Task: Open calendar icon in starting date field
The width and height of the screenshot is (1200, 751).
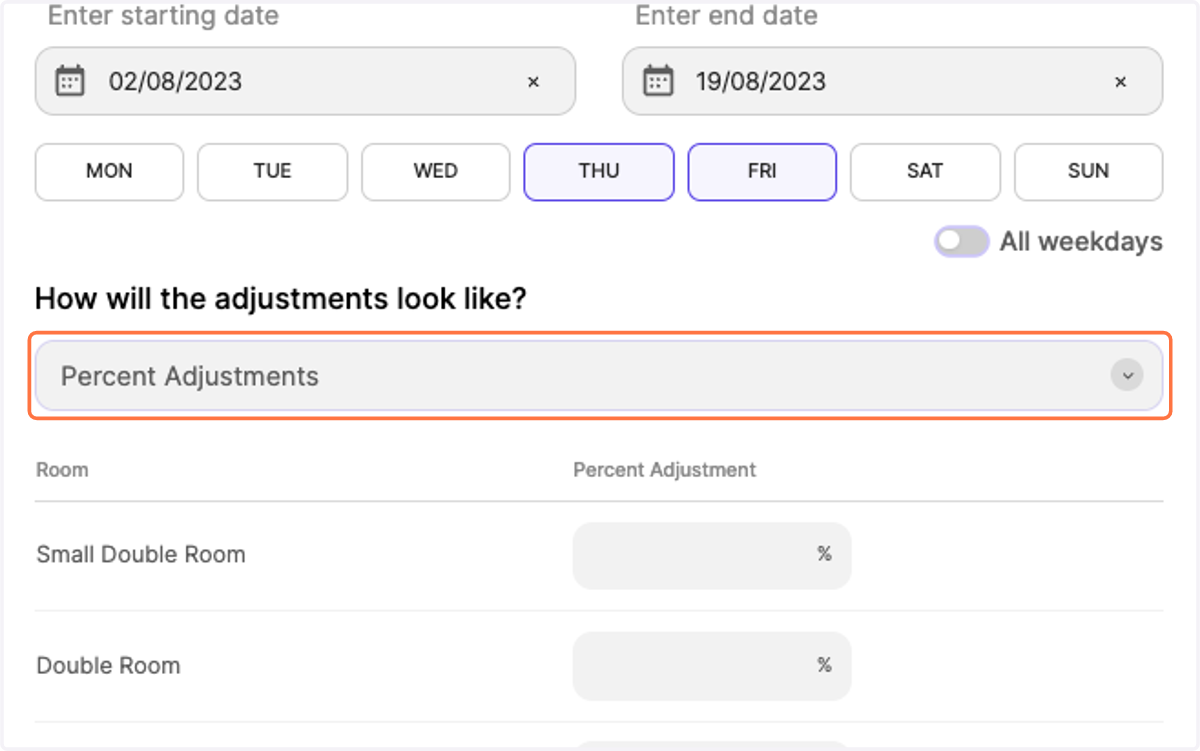Action: [x=70, y=81]
